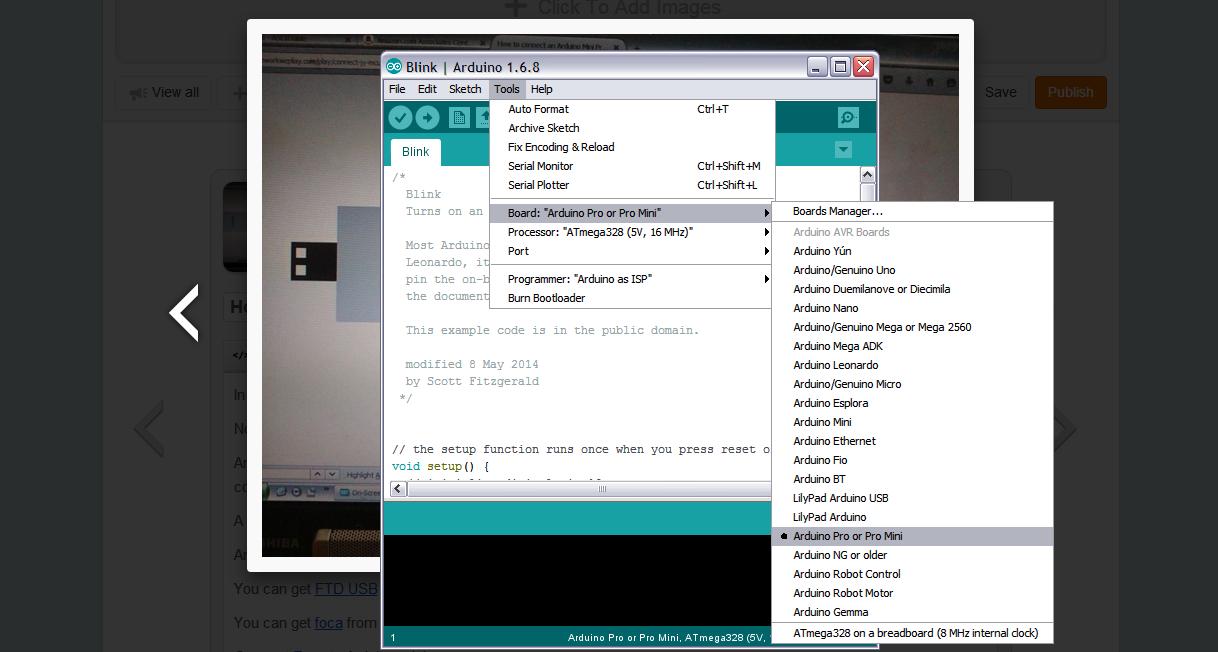1218x652 pixels.
Task: Choose Auto Format in Tools menu
Action: [x=632, y=109]
